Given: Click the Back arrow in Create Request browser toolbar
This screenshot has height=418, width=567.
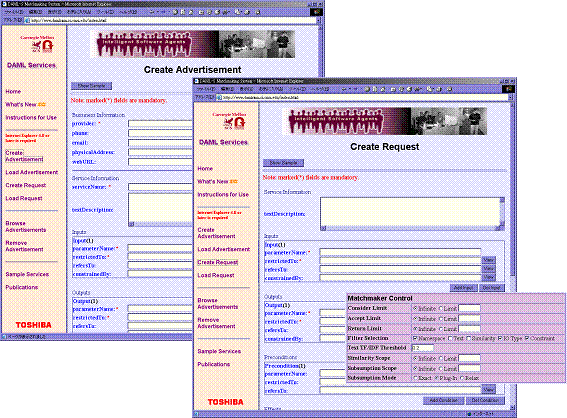Looking at the screenshot, I should coord(343,89).
